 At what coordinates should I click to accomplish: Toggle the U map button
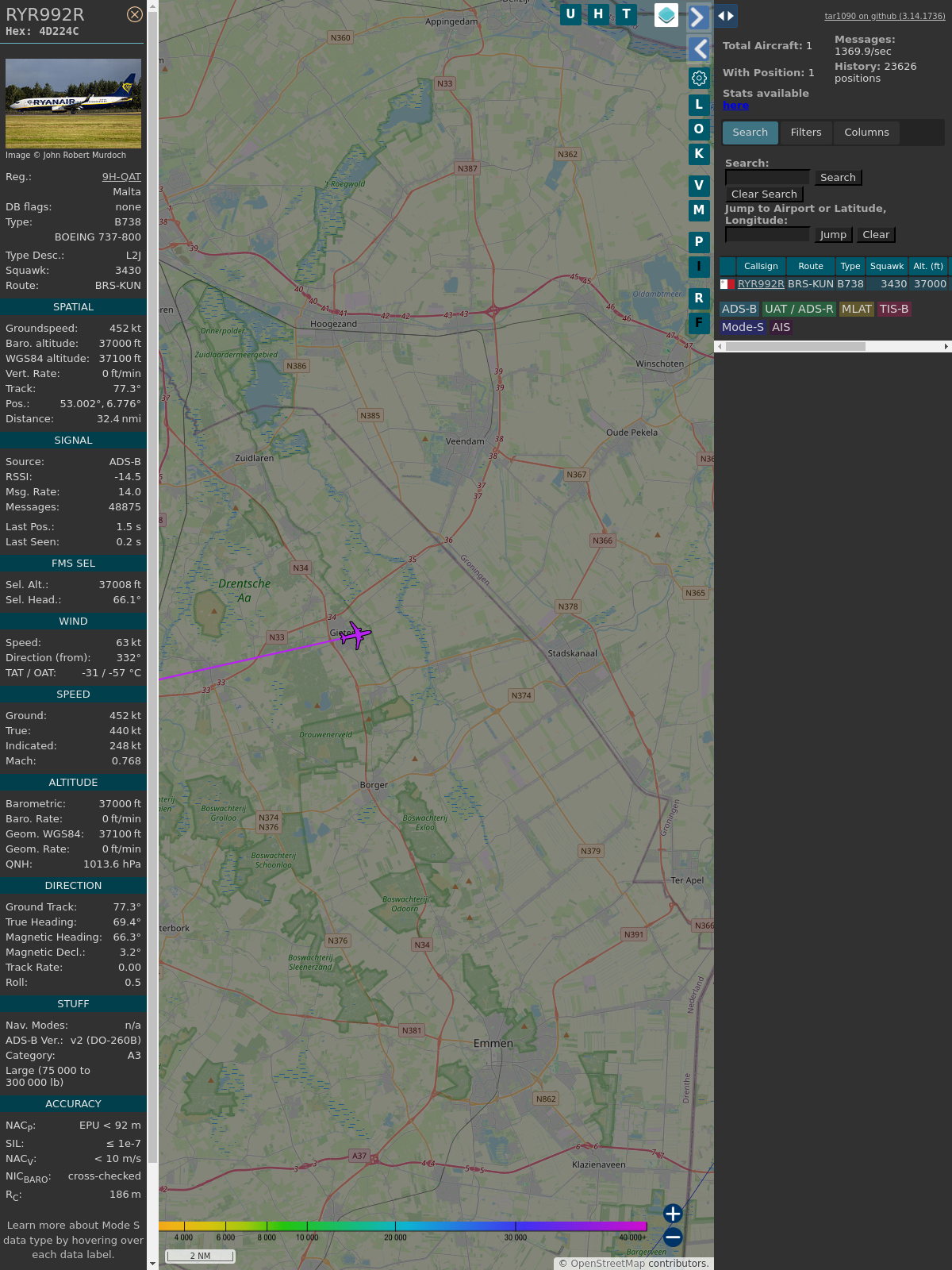click(x=570, y=14)
